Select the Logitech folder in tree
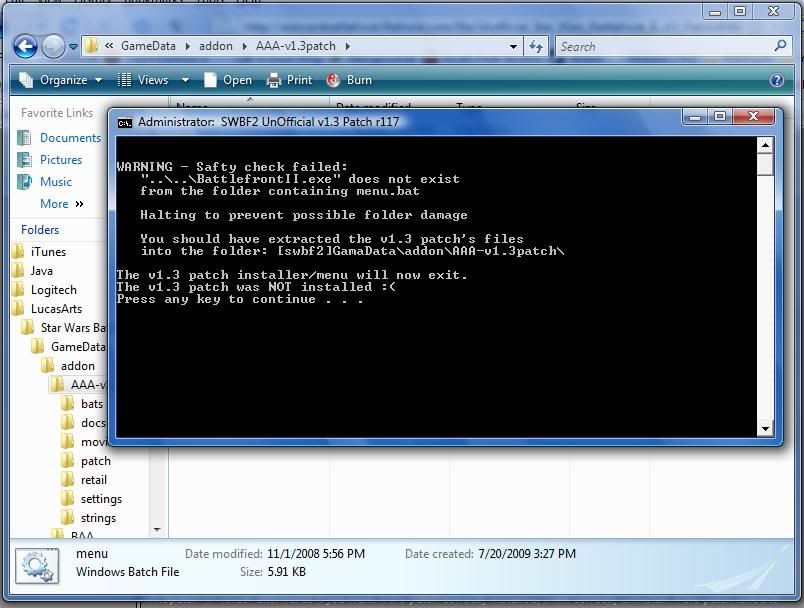 coord(53,290)
